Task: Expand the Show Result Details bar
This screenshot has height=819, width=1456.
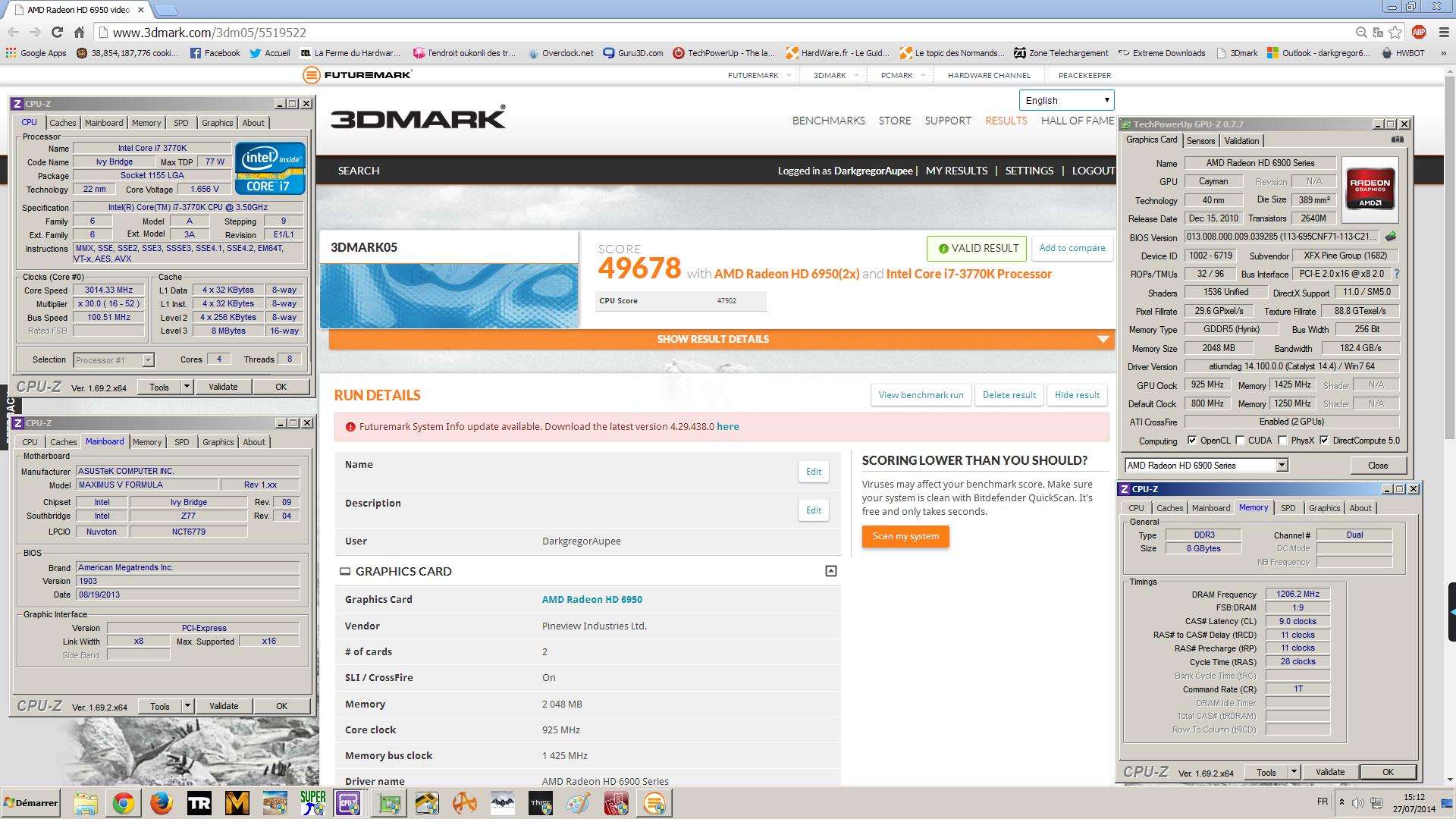Action: tap(721, 339)
